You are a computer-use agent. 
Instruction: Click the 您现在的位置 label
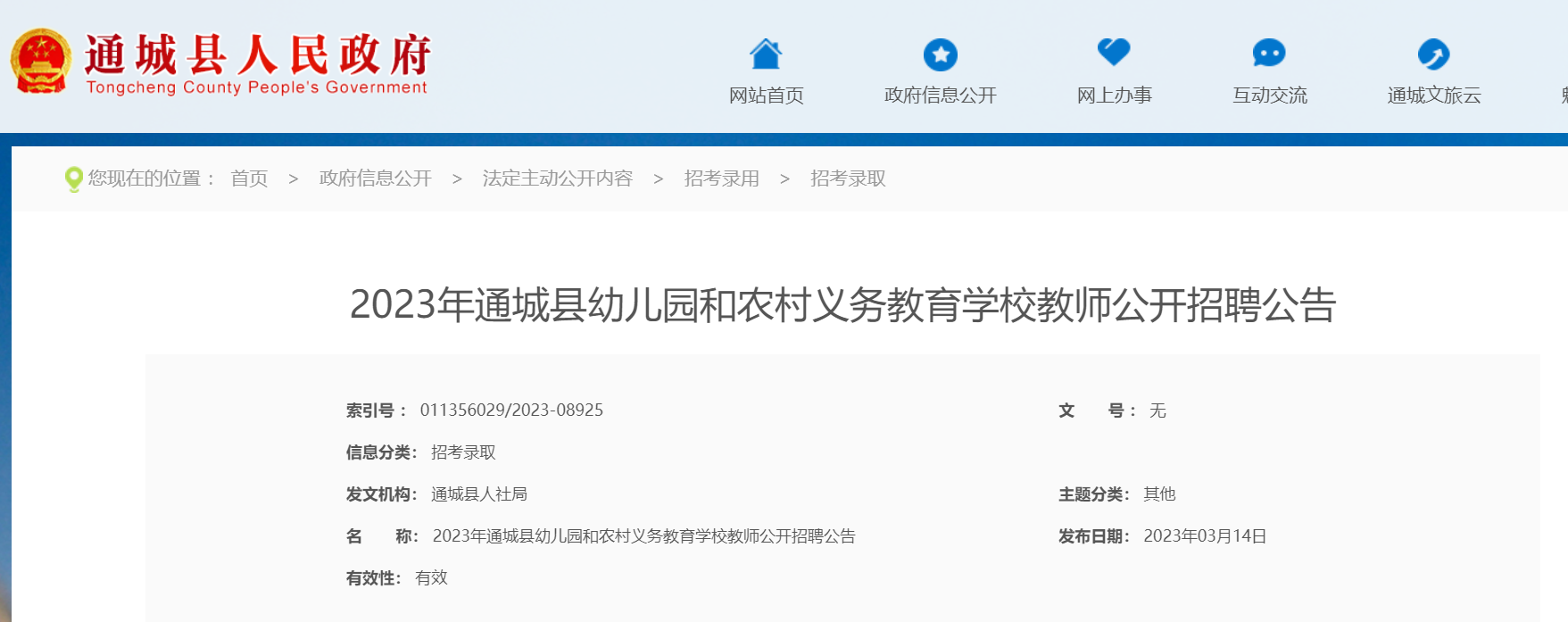click(151, 178)
